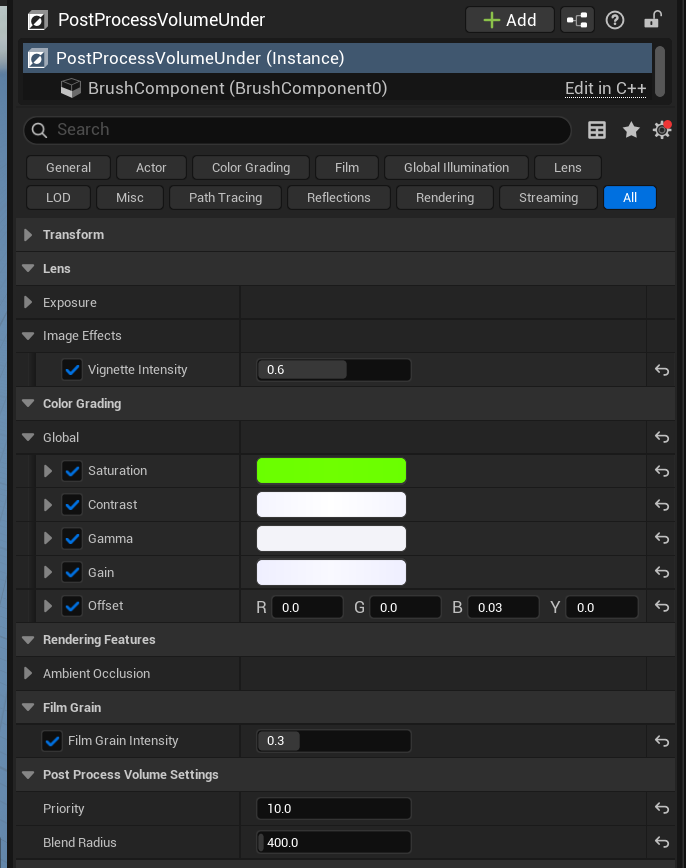Screen dimensions: 686x868
Task: Collapse the Color Grading section
Action: coord(28,404)
